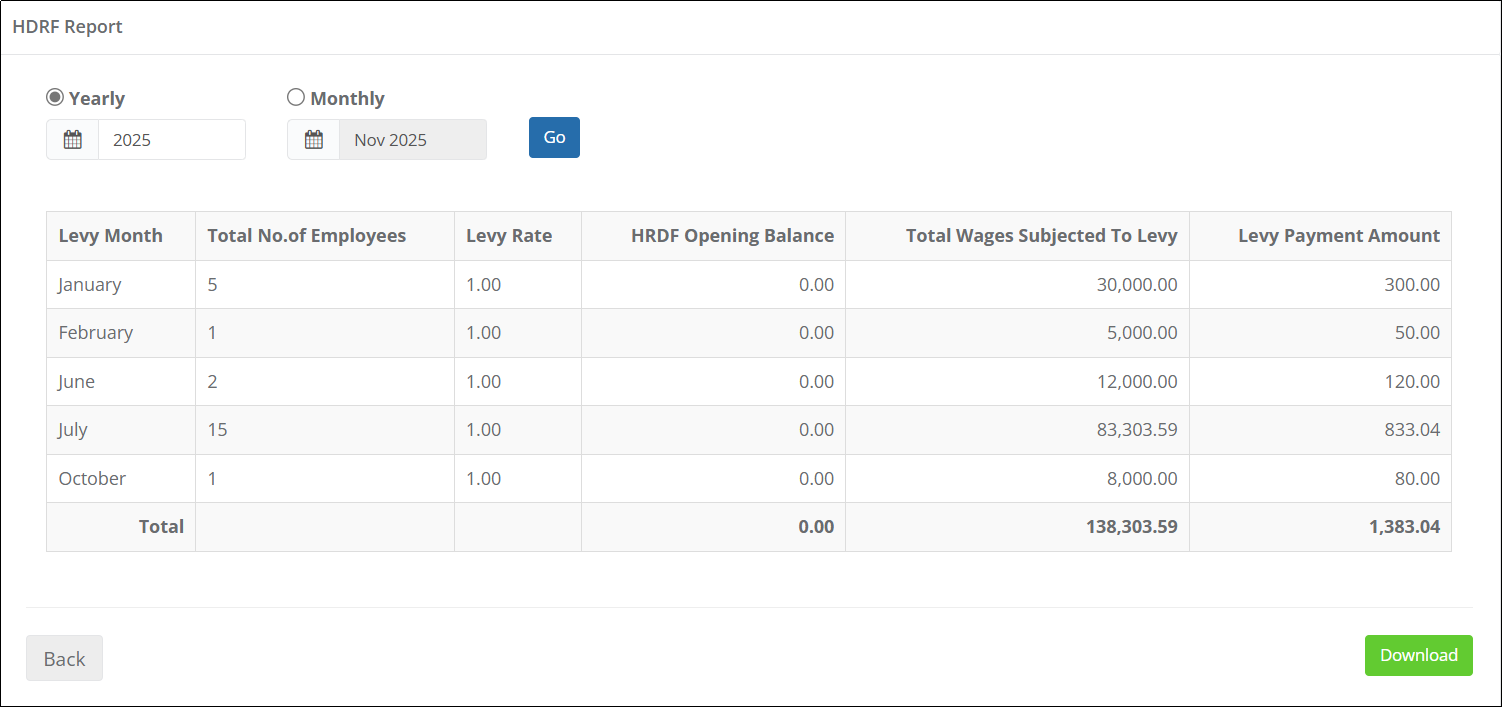
Task: Select the July levy month row
Action: pyautogui.click(x=749, y=430)
